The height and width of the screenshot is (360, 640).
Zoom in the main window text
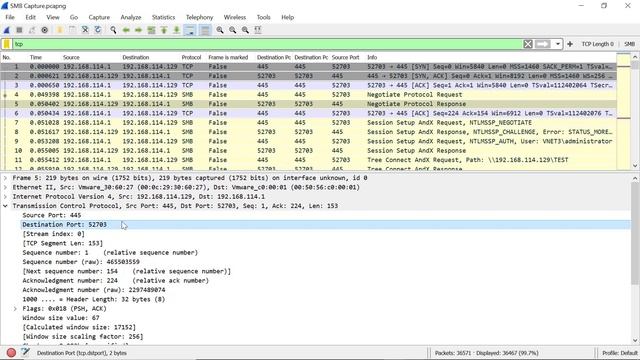tap(220, 30)
